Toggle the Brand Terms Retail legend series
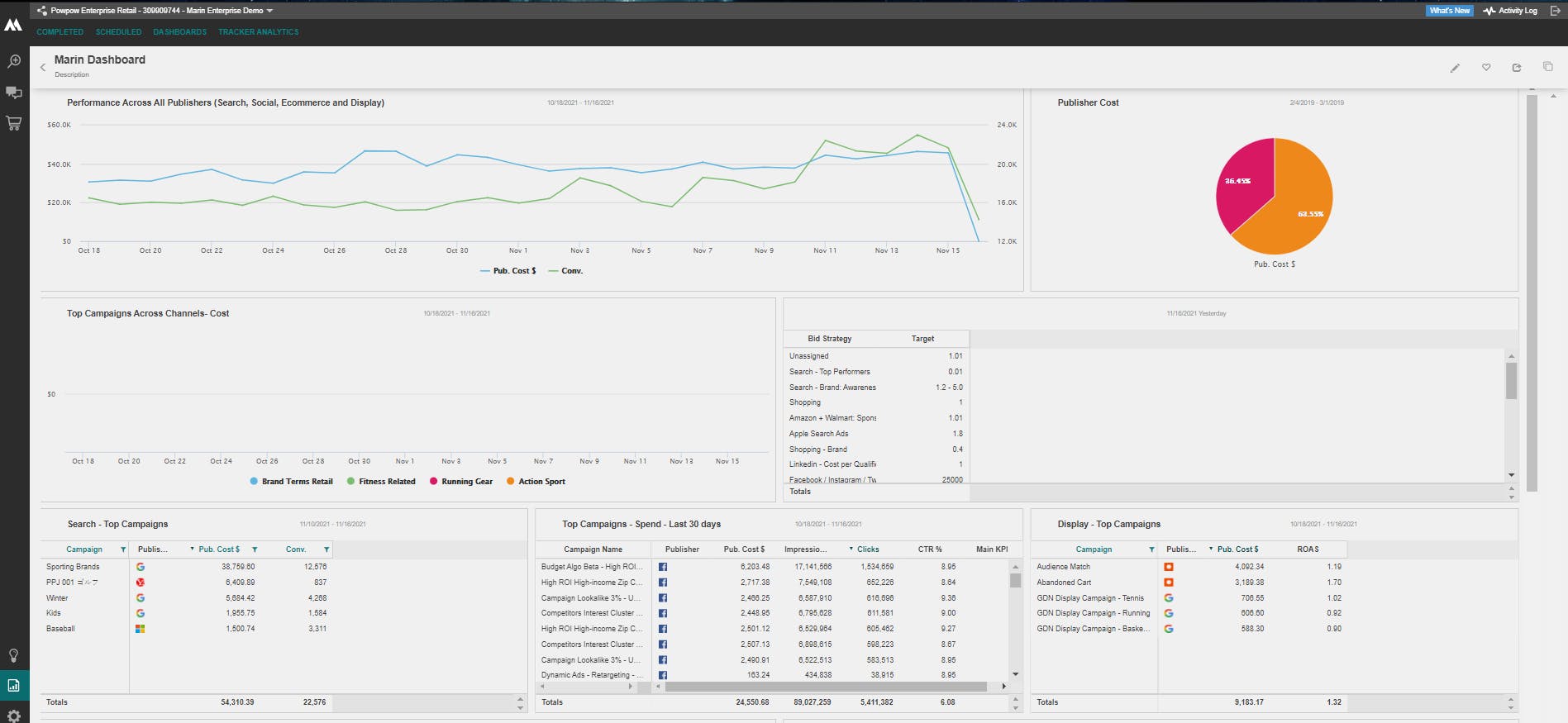This screenshot has width=1568, height=723. 291,482
